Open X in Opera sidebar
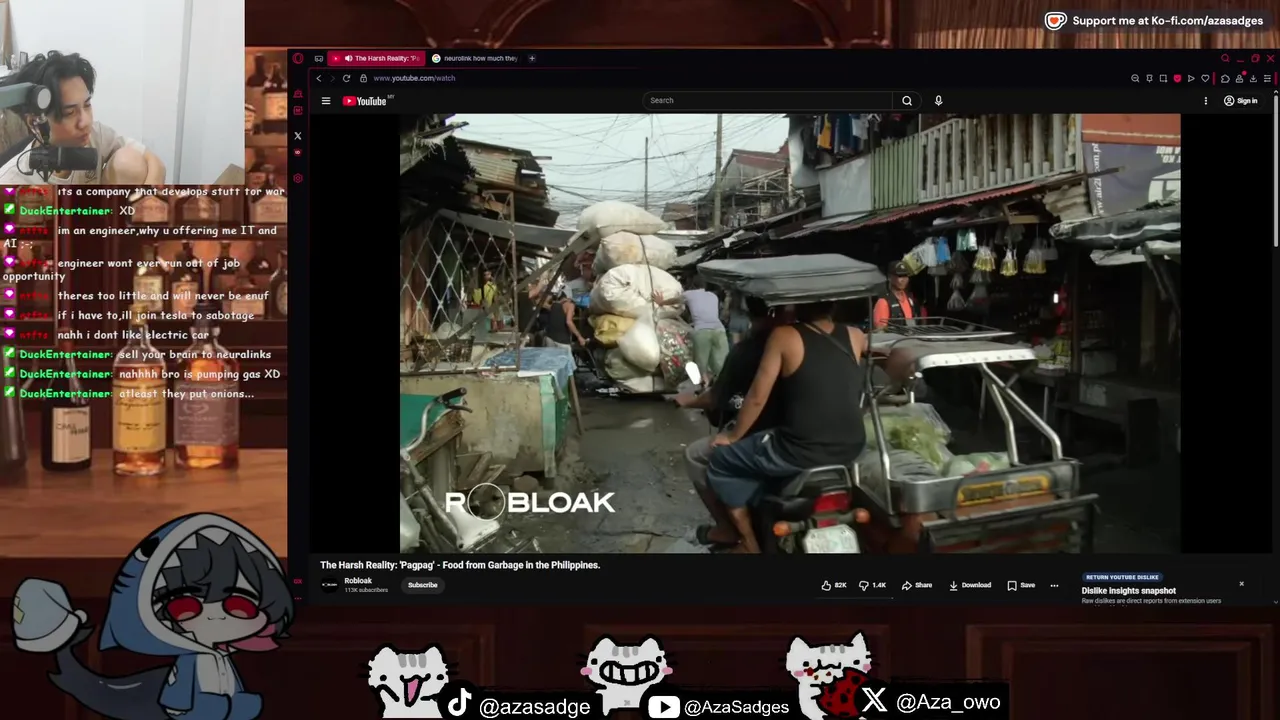Image resolution: width=1280 pixels, height=720 pixels. 297,136
